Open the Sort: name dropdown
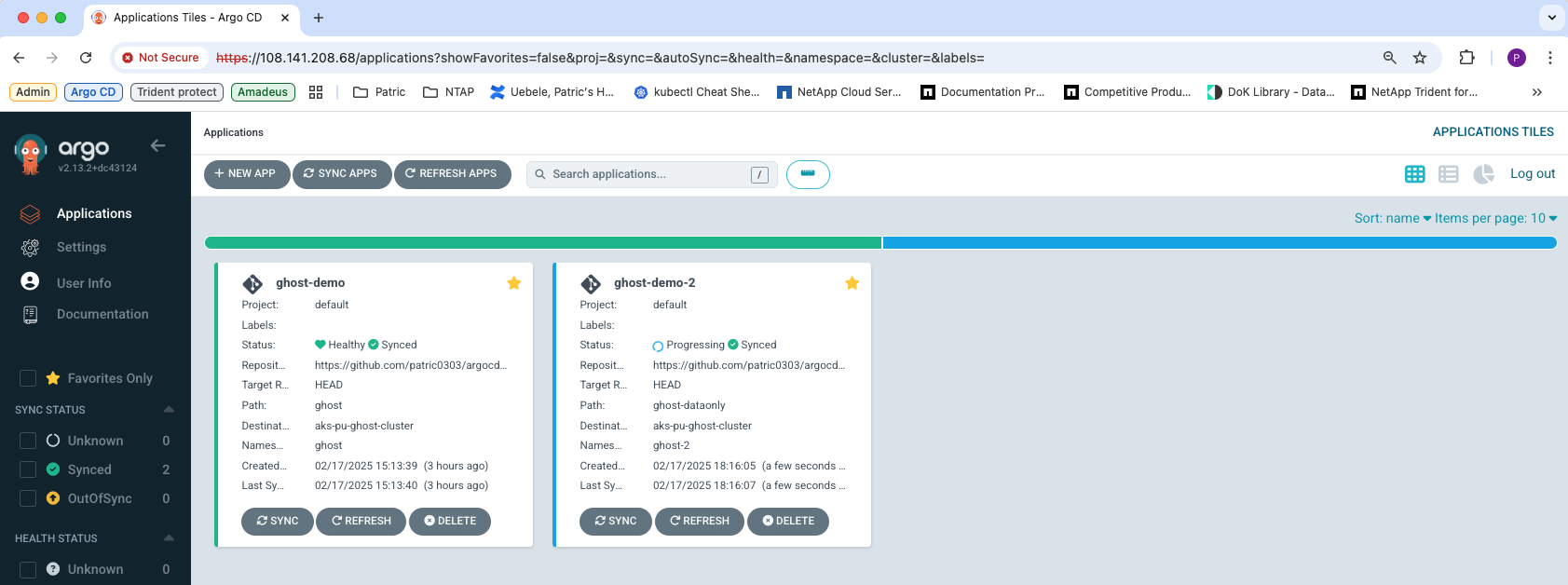 tap(1392, 218)
